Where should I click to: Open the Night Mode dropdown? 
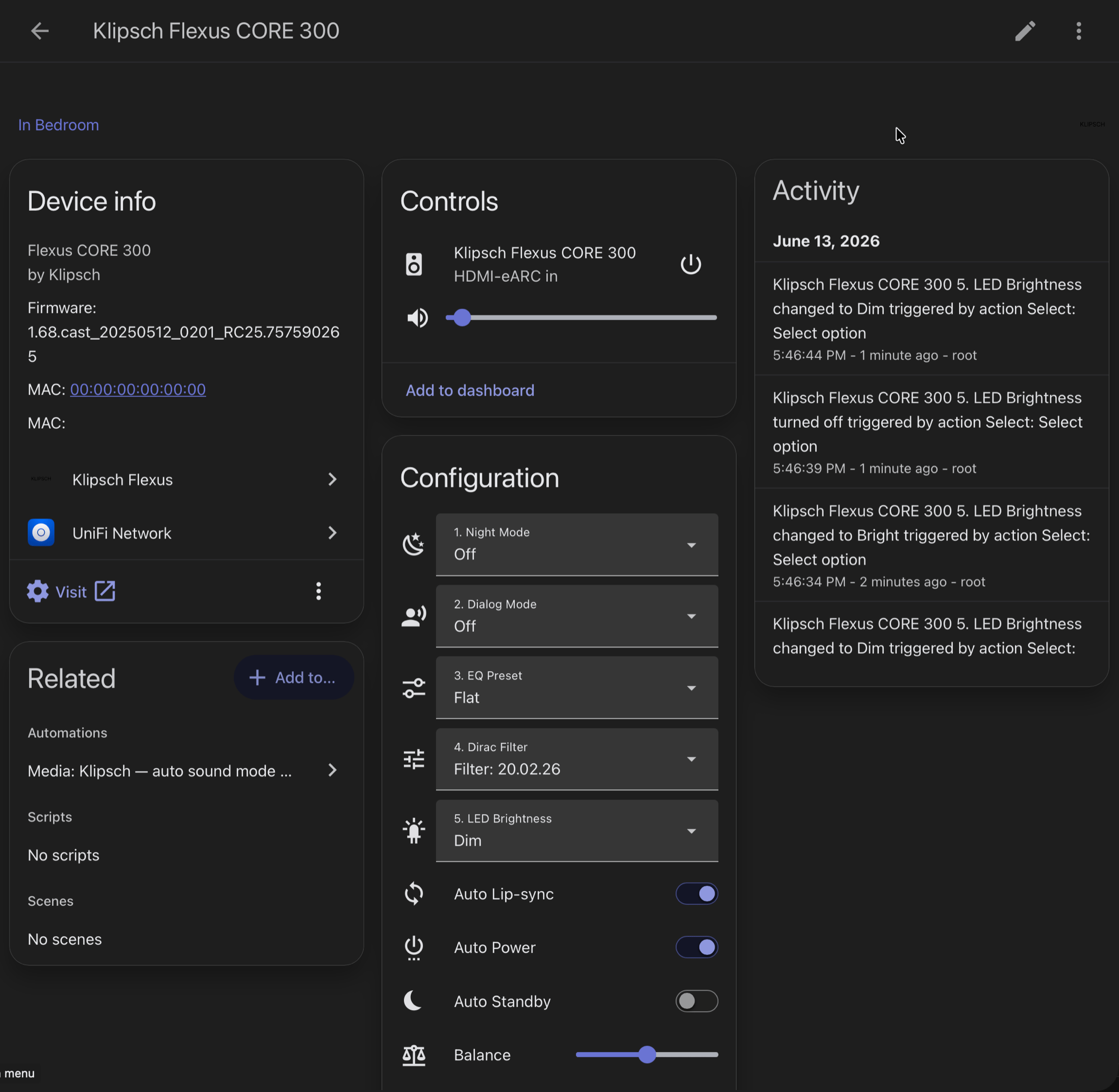(577, 544)
